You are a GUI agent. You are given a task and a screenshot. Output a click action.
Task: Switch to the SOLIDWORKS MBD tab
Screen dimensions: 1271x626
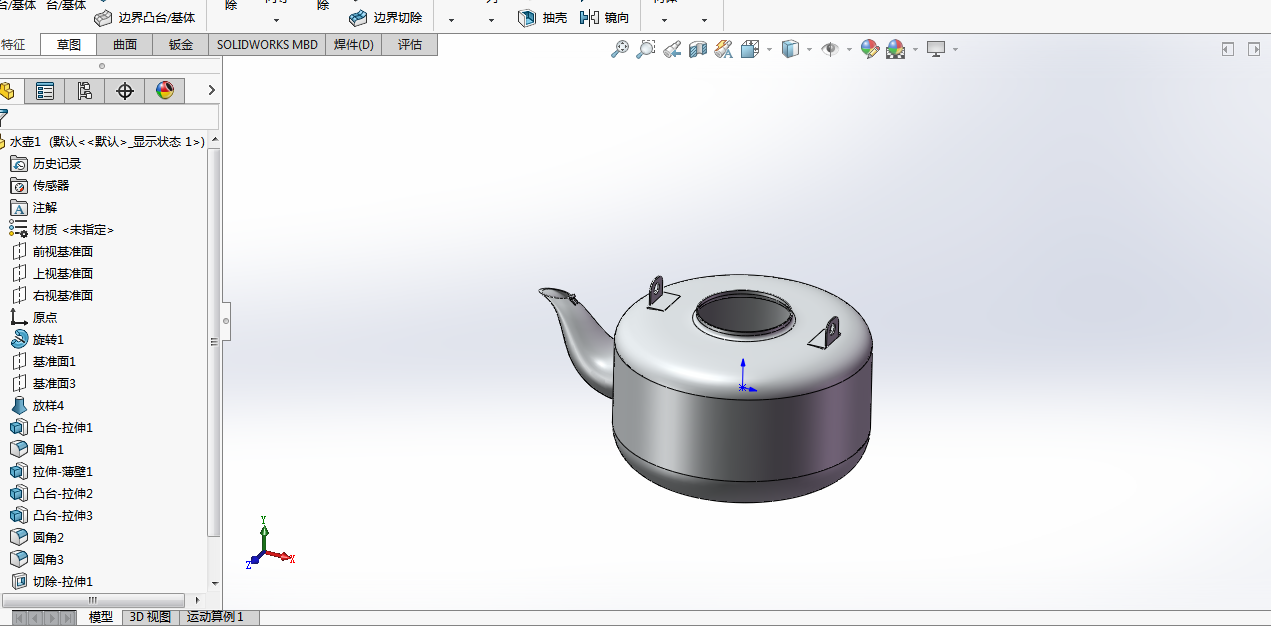pos(267,45)
